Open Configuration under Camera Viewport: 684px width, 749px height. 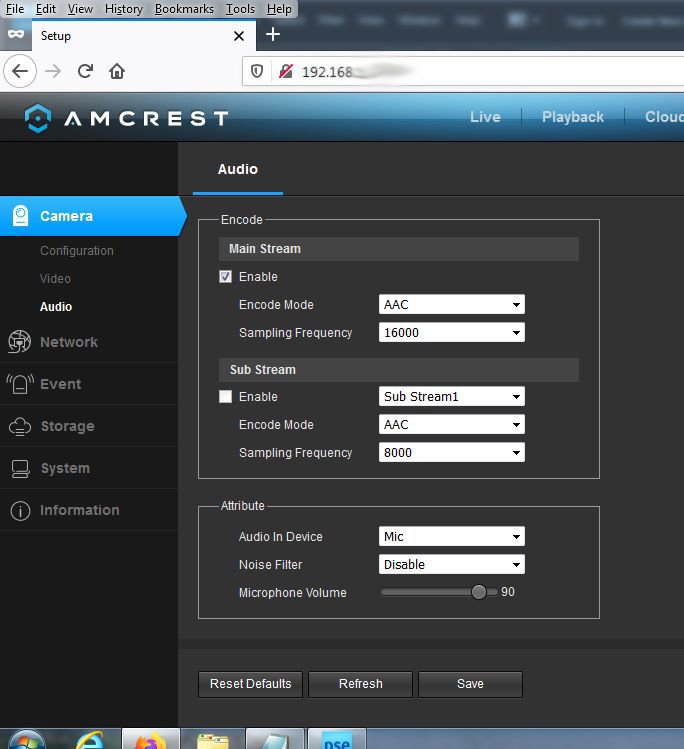[x=77, y=251]
